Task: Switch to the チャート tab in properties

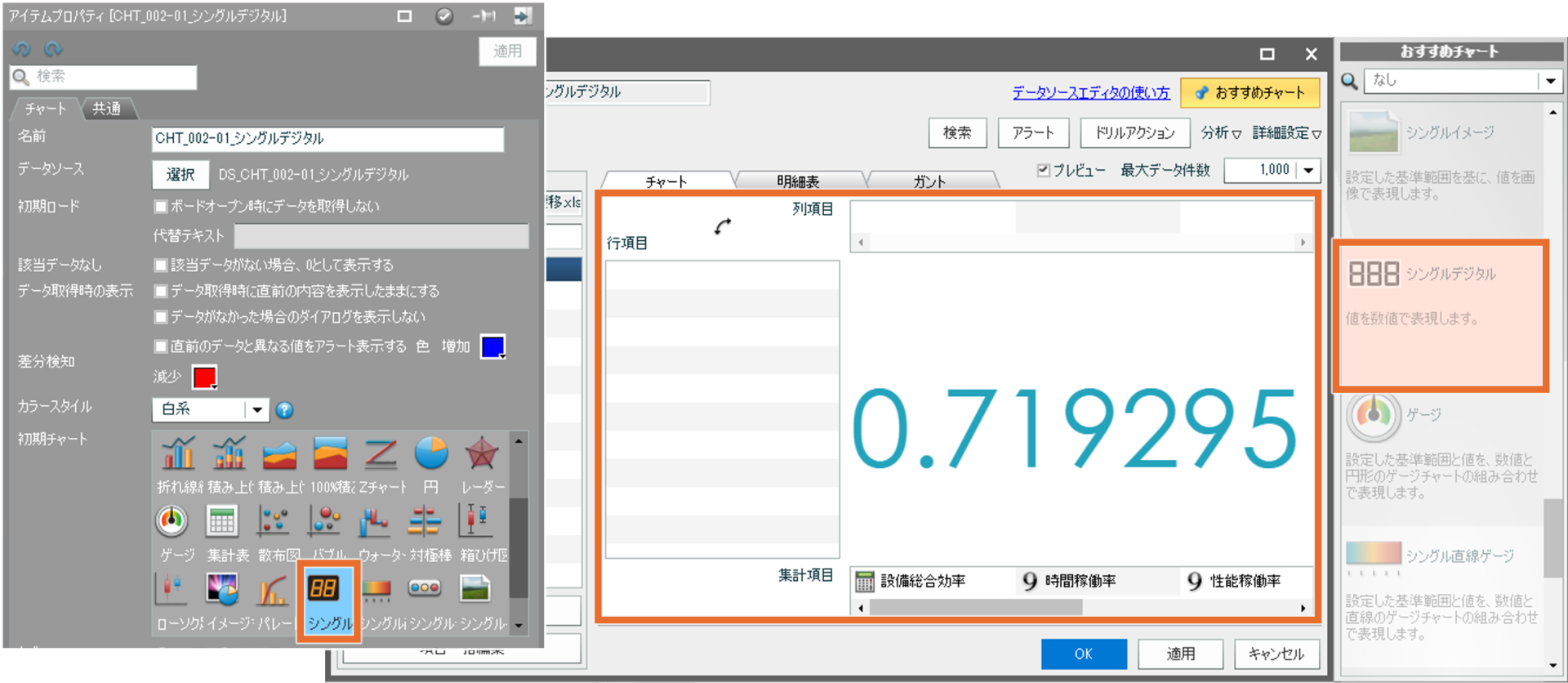Action: pos(45,109)
